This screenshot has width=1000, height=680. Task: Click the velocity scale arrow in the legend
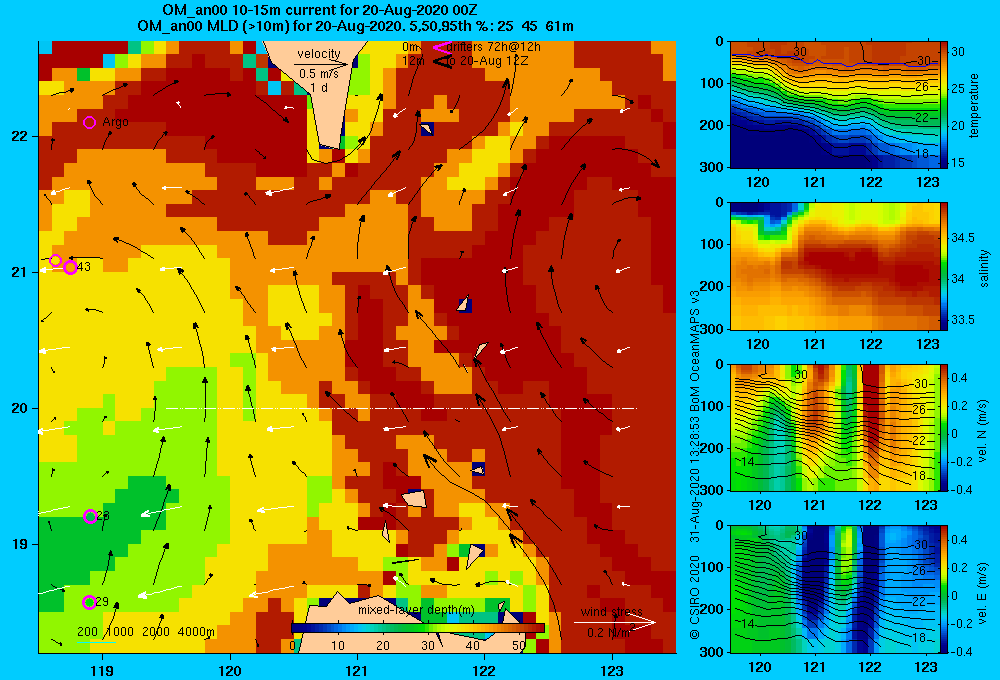coord(322,64)
